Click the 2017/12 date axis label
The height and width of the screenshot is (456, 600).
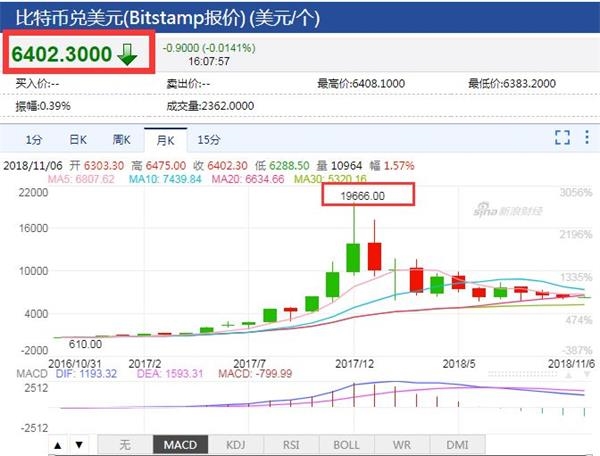coord(354,363)
